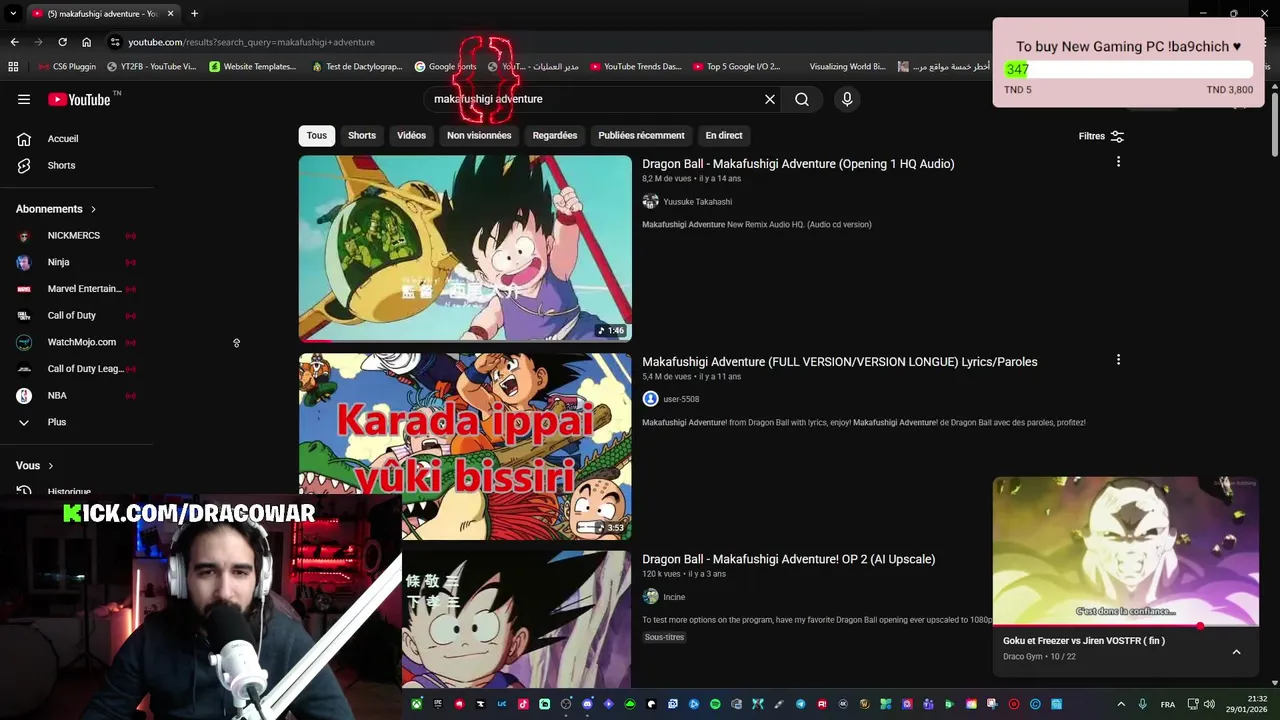Open Spotify from the taskbar
1280x720 pixels.
pyautogui.click(x=715, y=704)
